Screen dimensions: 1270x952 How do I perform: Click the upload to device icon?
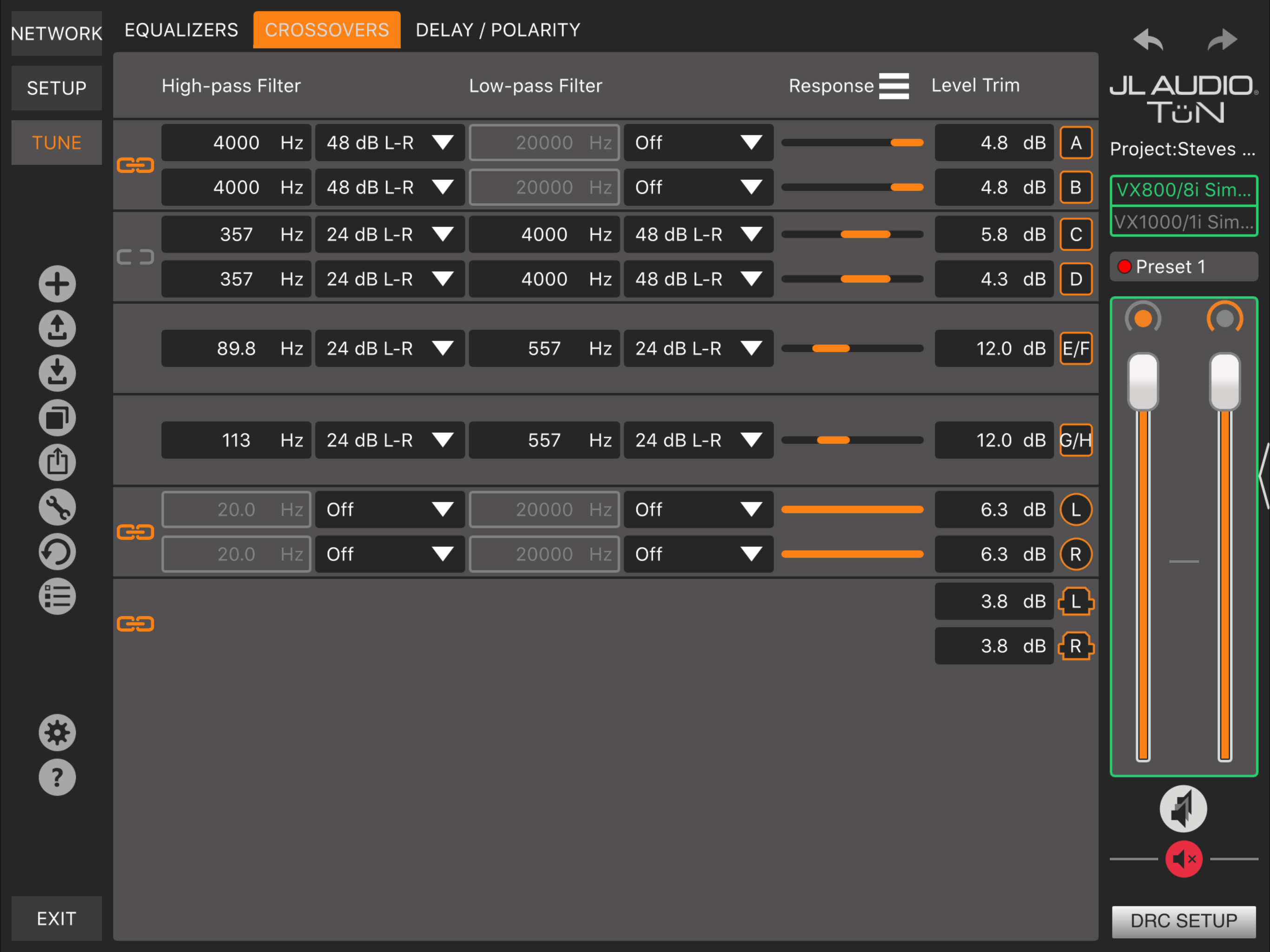(x=57, y=329)
